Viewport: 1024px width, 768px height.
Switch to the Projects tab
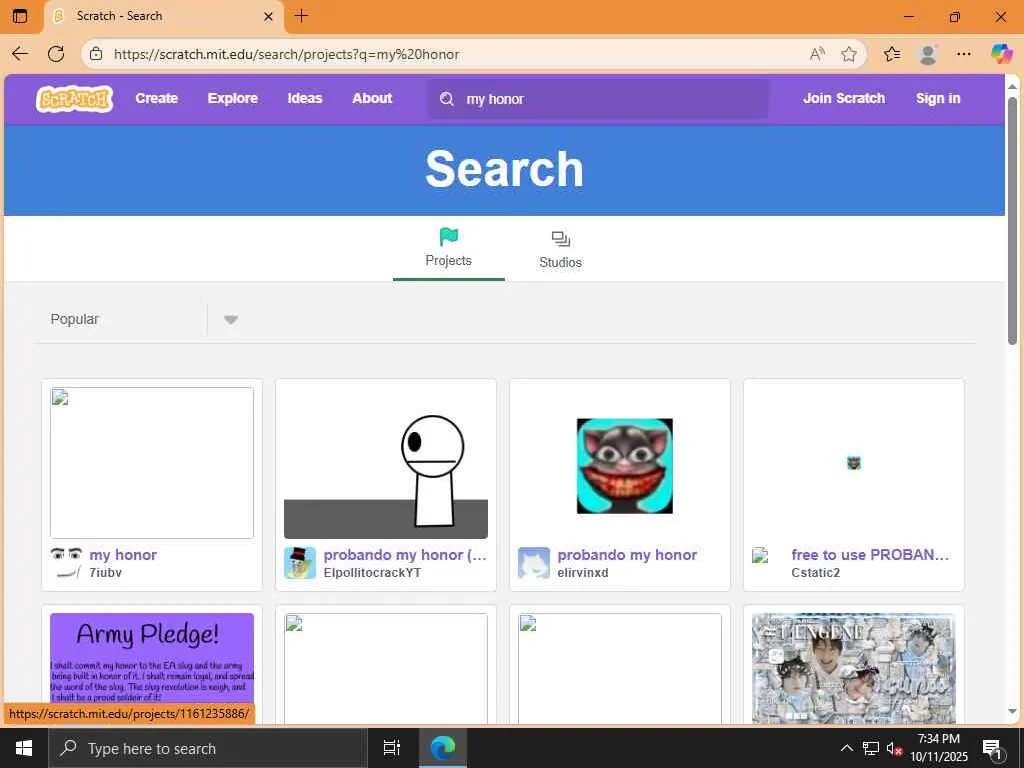point(449,249)
